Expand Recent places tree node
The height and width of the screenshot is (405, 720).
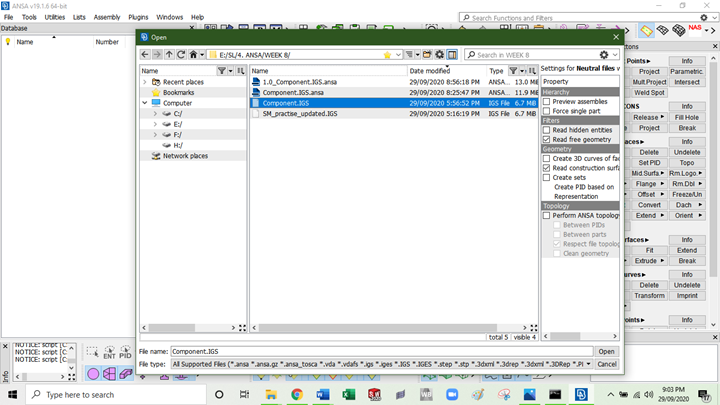(145, 82)
